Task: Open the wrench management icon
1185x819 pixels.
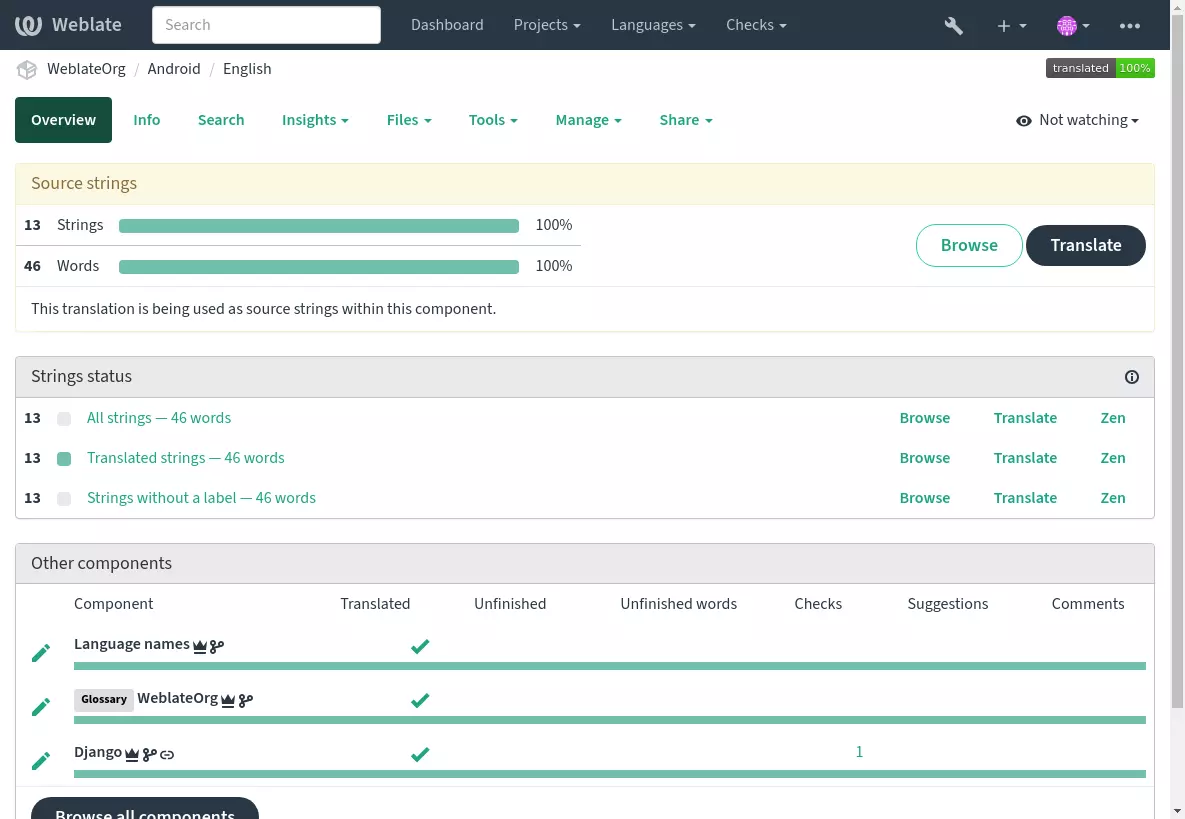Action: coord(954,26)
